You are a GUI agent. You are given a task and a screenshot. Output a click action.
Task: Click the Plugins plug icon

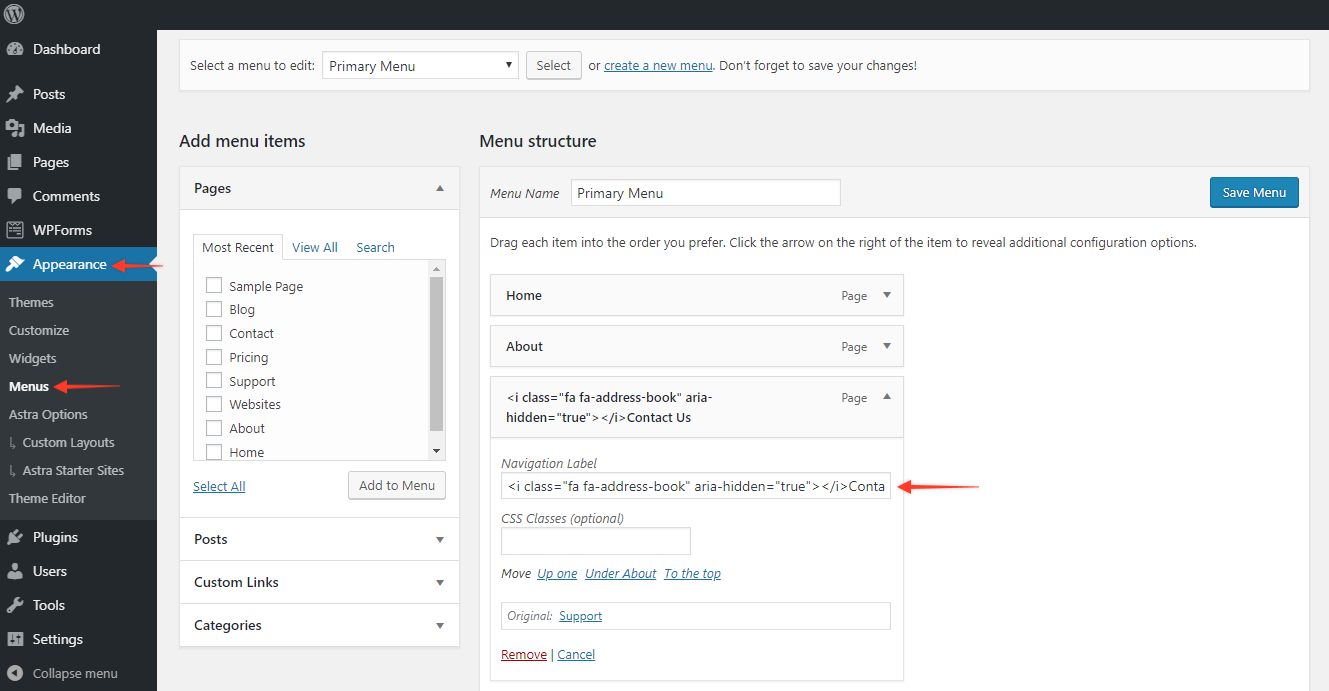[15, 537]
